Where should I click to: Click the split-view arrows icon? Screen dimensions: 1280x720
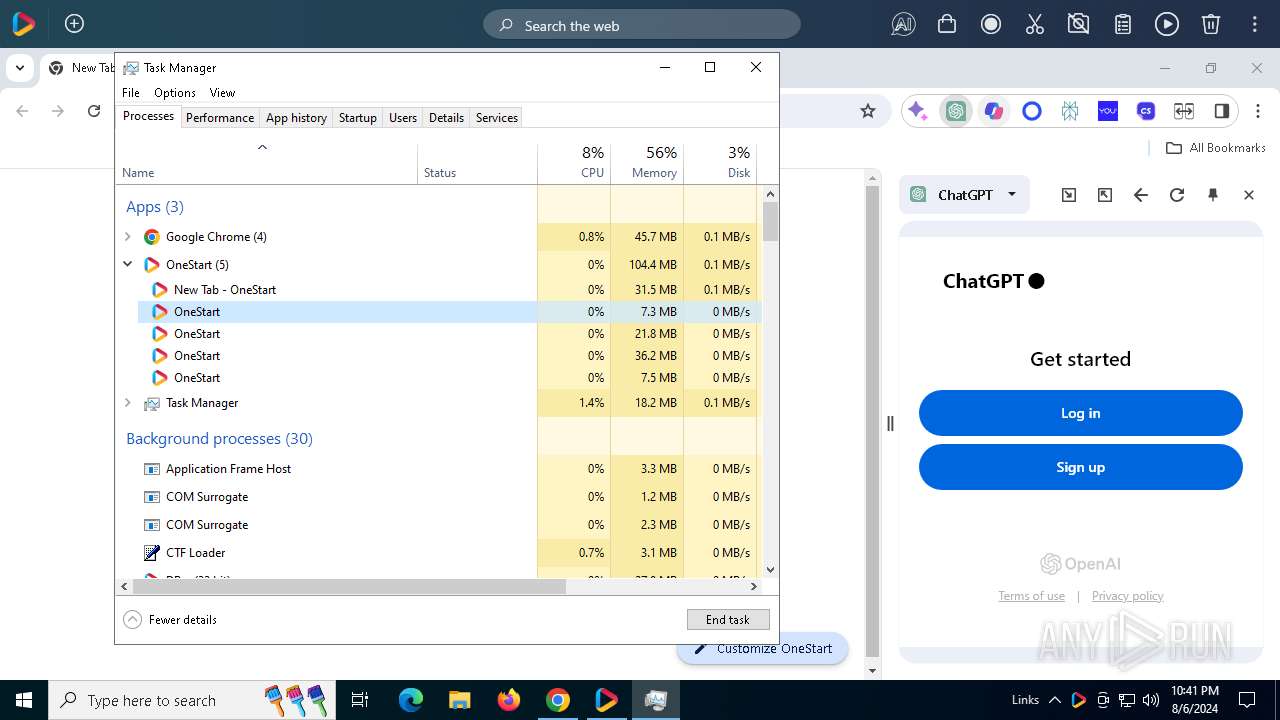(1184, 111)
